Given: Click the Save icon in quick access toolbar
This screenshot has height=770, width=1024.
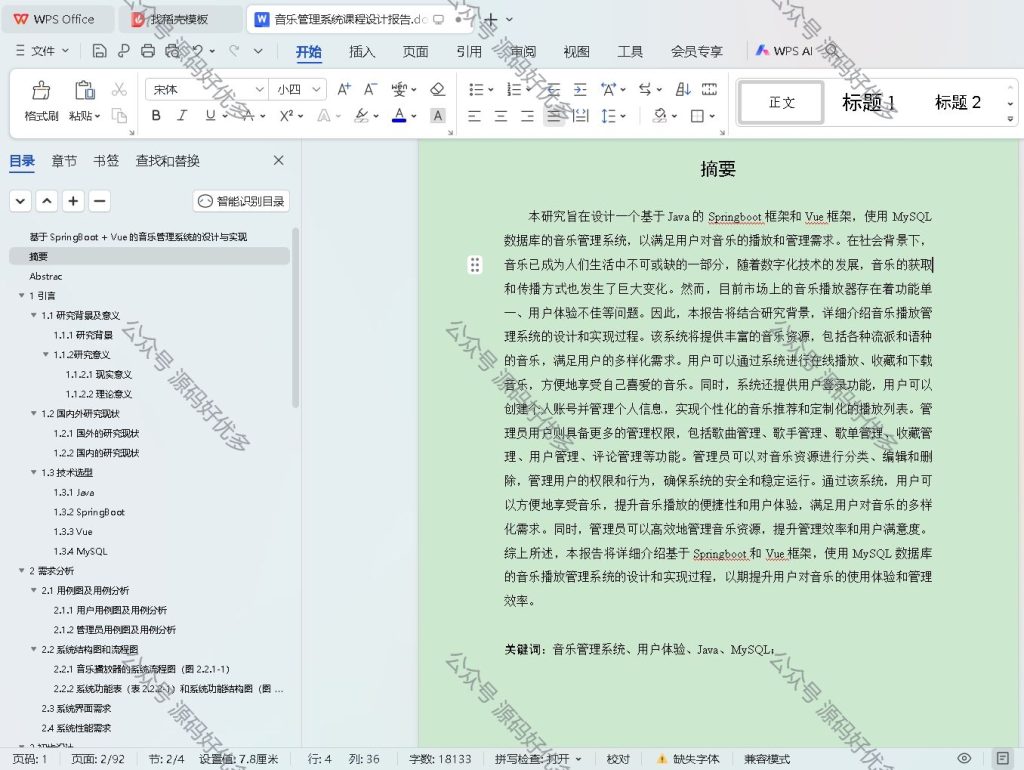Looking at the screenshot, I should pos(99,51).
